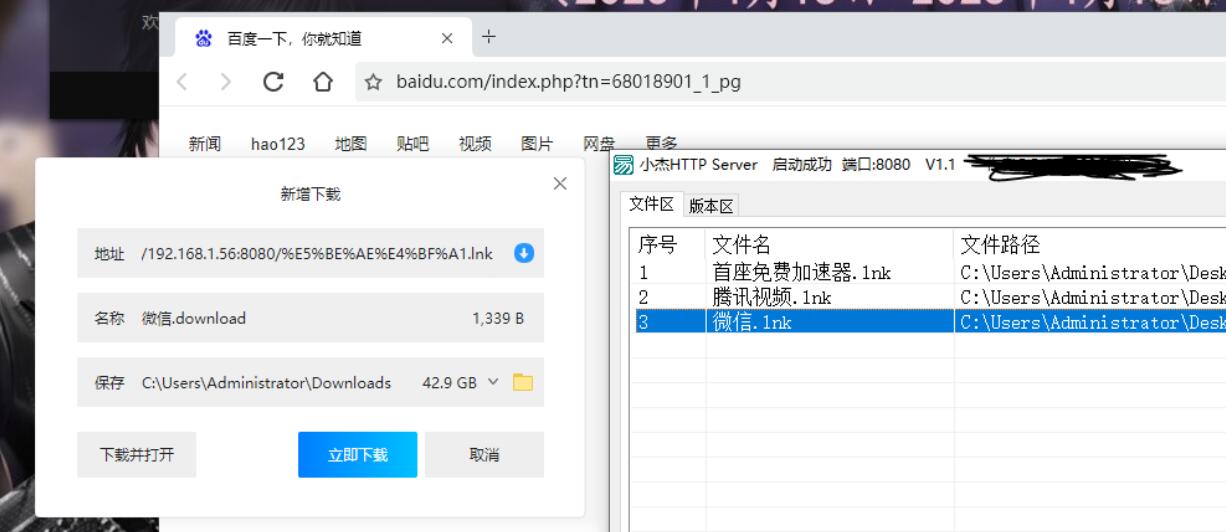Image resolution: width=1226 pixels, height=532 pixels.
Task: Open the 视频 link on Baidu
Action: [x=475, y=144]
